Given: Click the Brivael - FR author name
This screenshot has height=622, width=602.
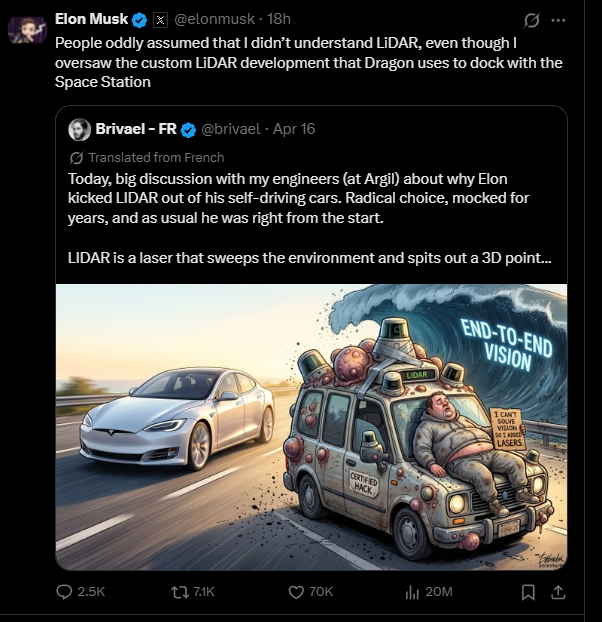Looking at the screenshot, I should (136, 129).
